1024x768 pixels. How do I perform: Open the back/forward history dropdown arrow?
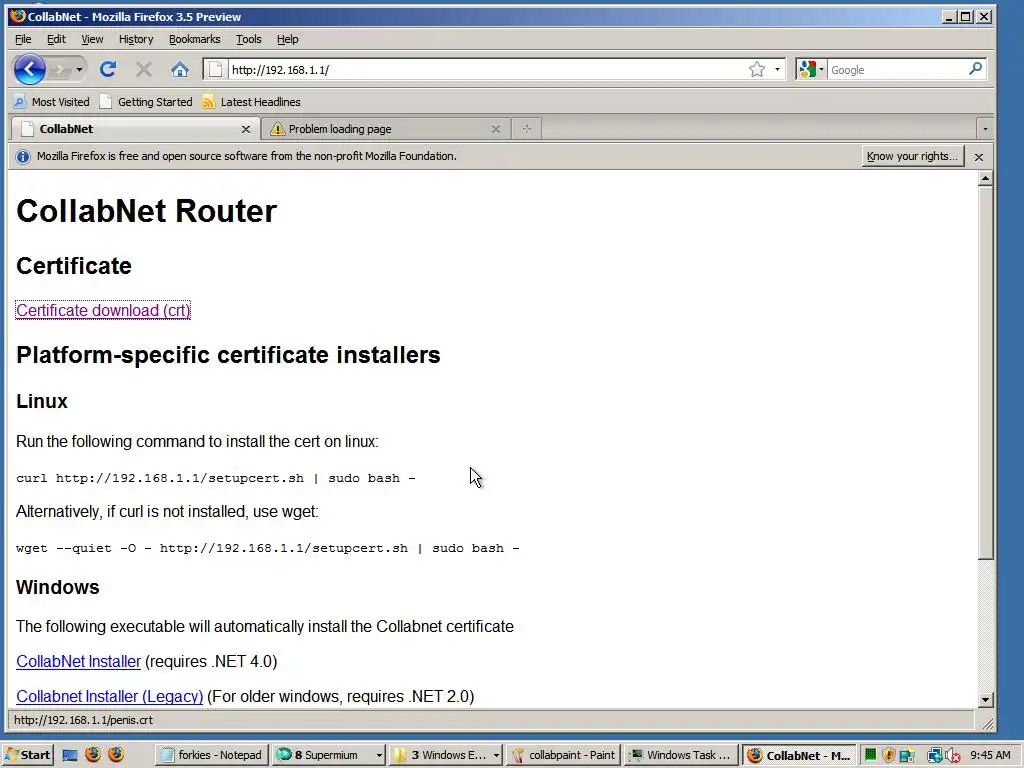click(x=79, y=69)
